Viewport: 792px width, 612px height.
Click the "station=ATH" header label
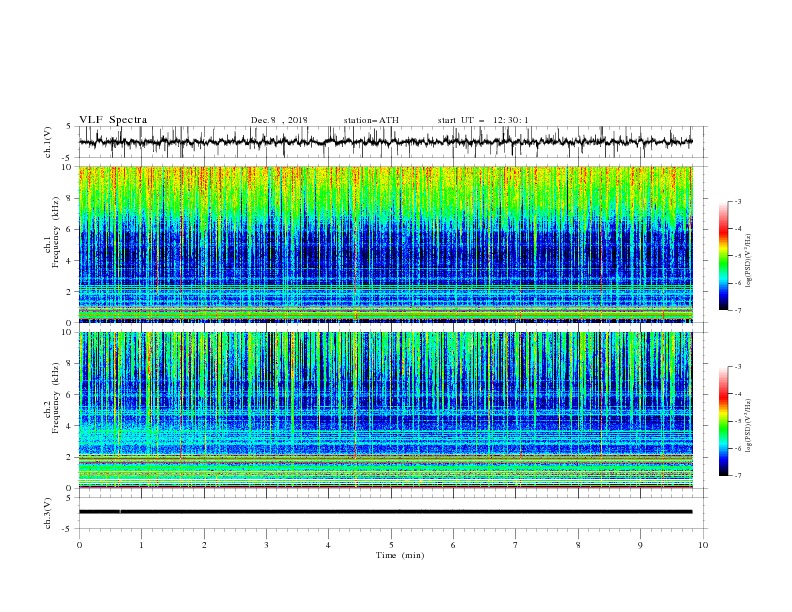[371, 120]
